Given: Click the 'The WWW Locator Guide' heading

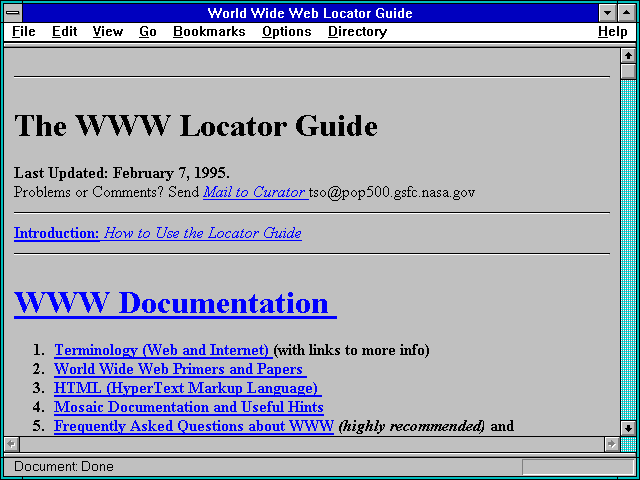Looking at the screenshot, I should [x=196, y=125].
